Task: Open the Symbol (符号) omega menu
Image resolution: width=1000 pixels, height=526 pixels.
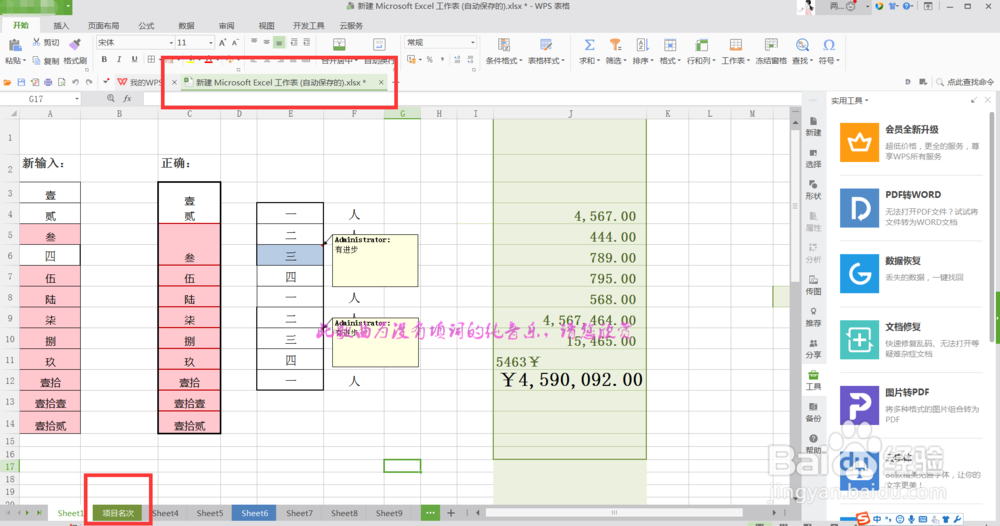Action: coord(828,52)
